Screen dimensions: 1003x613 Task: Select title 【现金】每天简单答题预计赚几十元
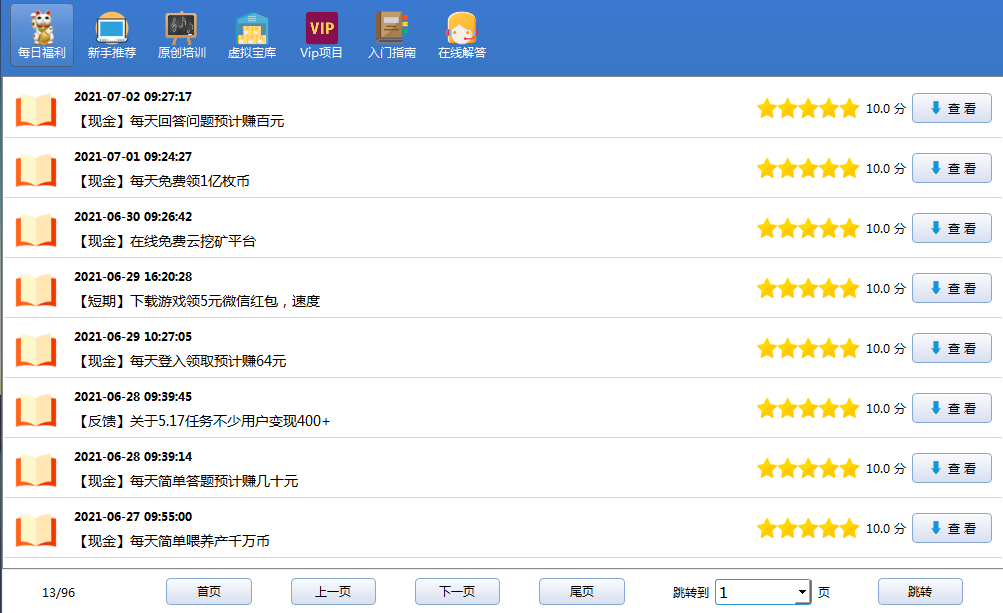[x=187, y=481]
